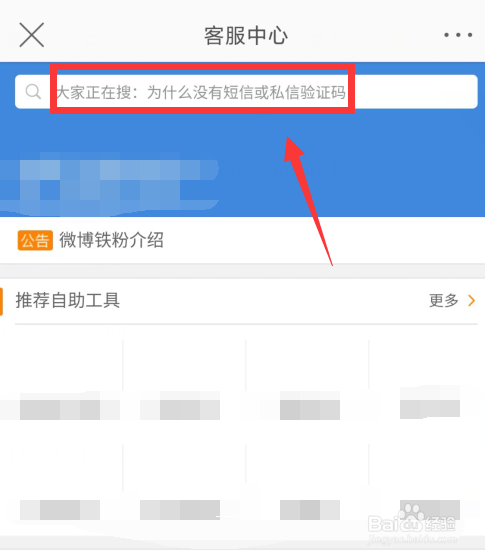Close the 客服中心 page with the X icon

pyautogui.click(x=32, y=35)
